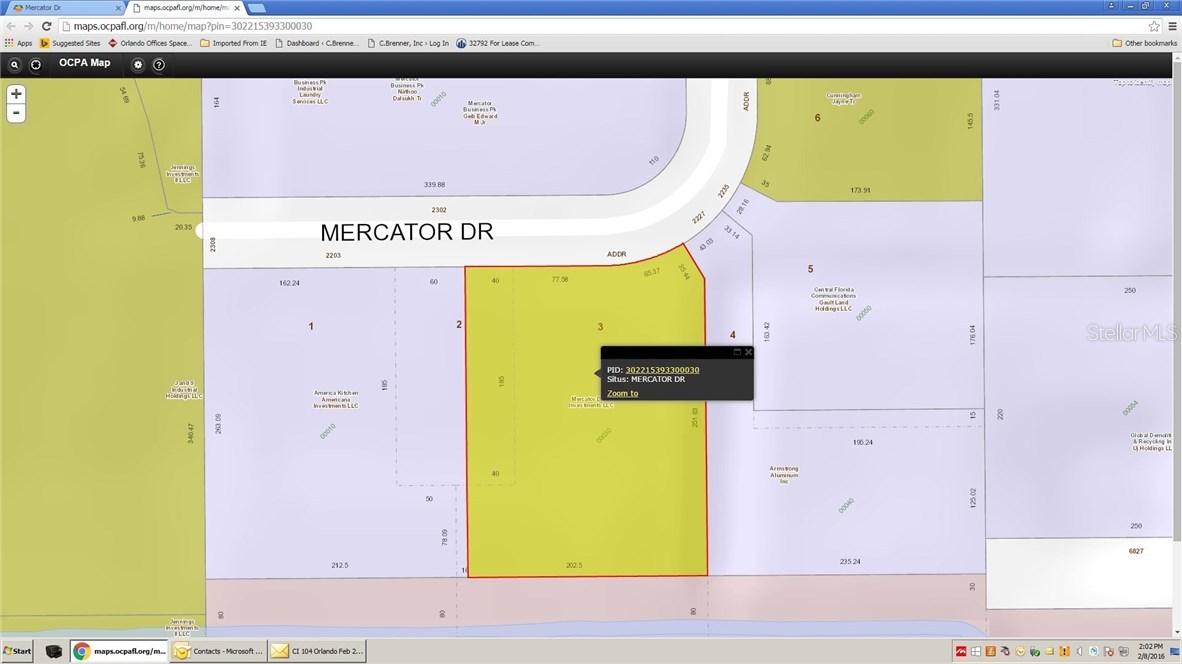The width and height of the screenshot is (1182, 664).
Task: Click the '212.5' dimension label
Action: click(x=340, y=565)
